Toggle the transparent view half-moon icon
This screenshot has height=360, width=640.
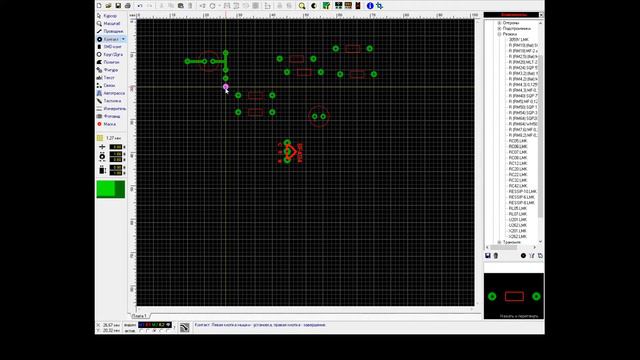(x=314, y=6)
